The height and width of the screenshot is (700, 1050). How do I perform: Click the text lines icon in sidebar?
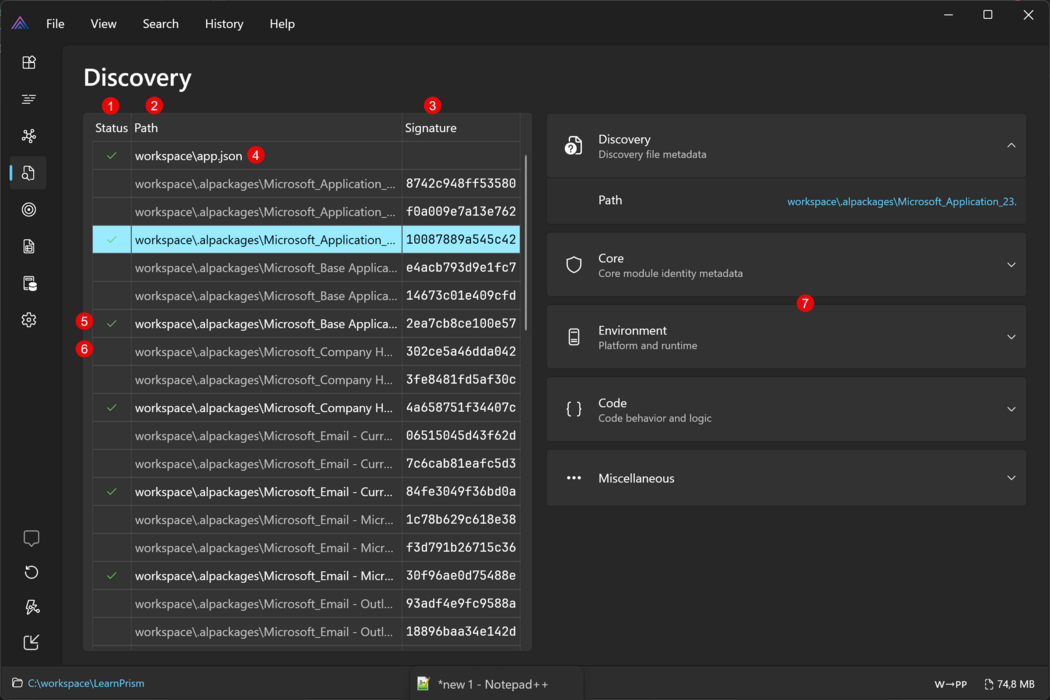click(29, 99)
